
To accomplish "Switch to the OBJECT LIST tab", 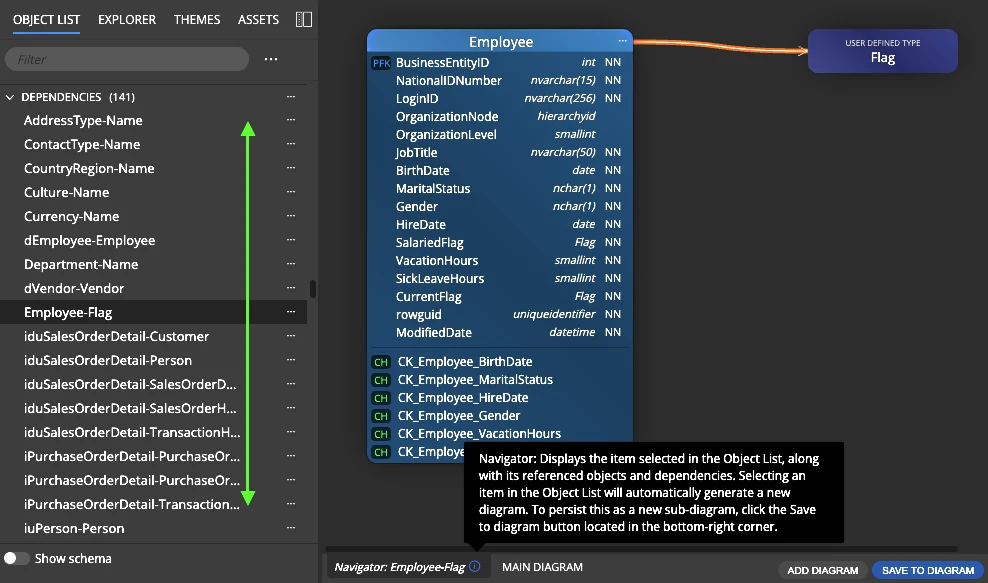I will [46, 20].
